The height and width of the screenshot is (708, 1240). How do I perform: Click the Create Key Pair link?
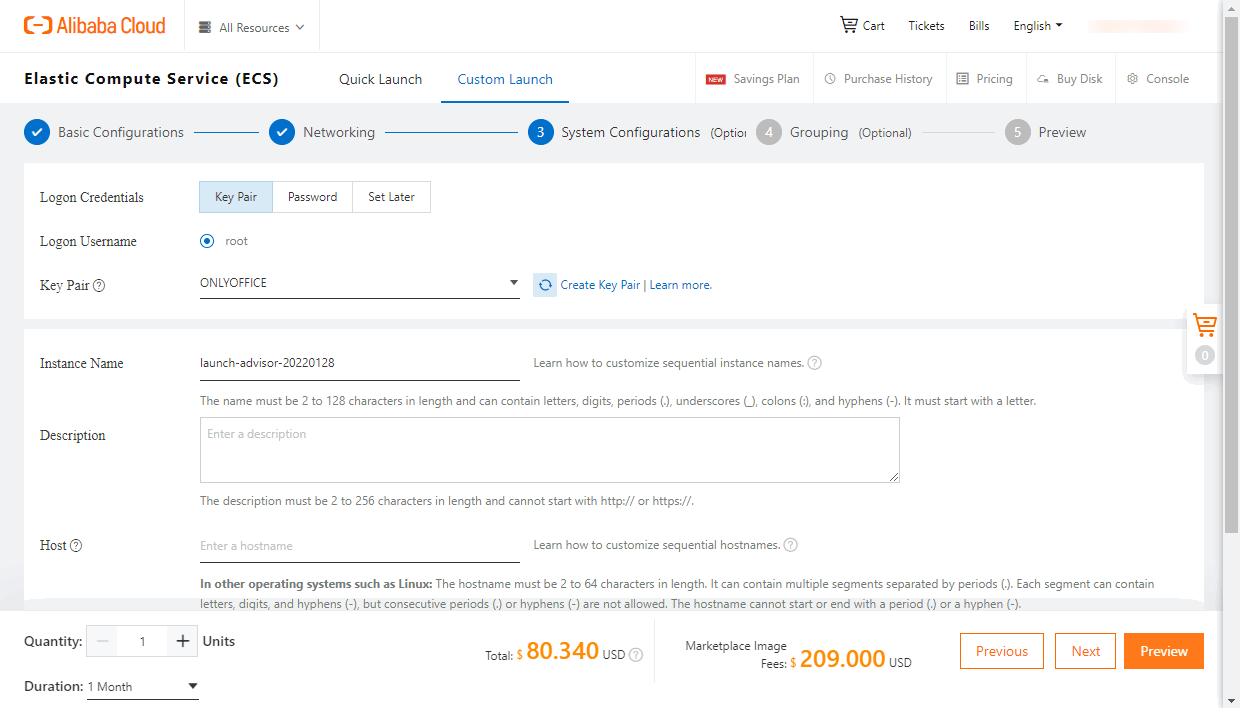tap(600, 285)
